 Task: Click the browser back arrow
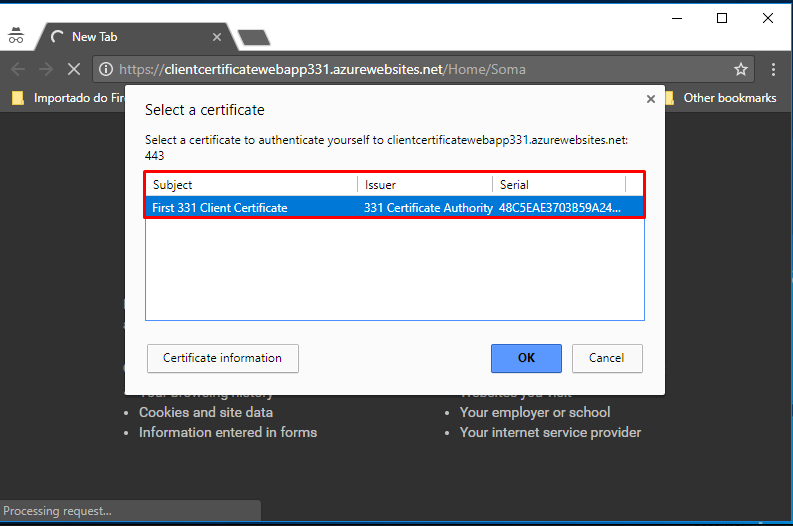tap(18, 69)
